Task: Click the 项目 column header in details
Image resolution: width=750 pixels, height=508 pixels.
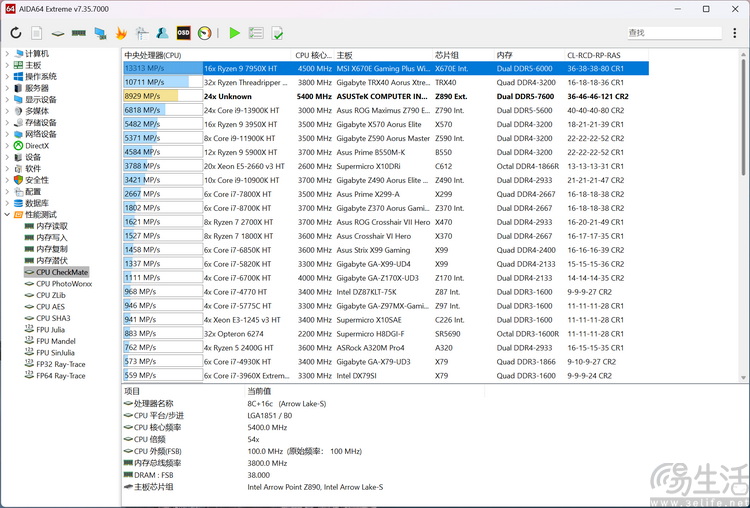Action: click(x=183, y=391)
